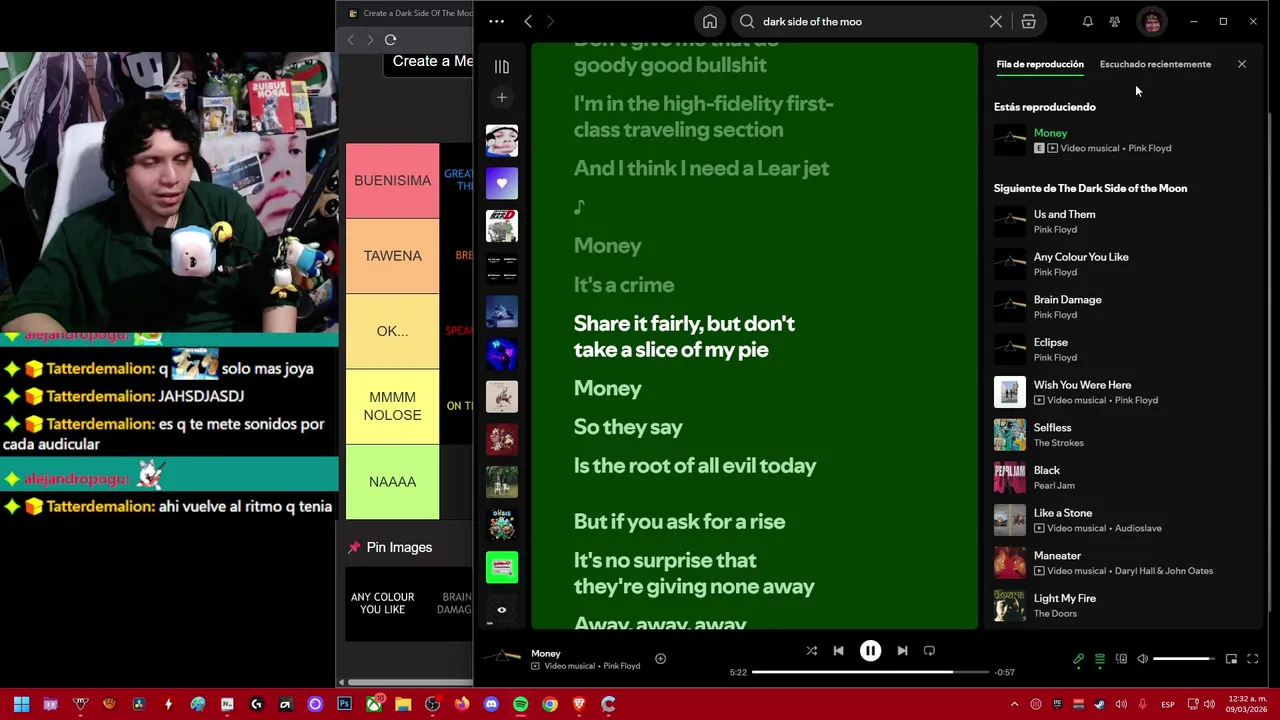The image size is (1280, 720).
Task: Switch ESP keyboard language indicator
Action: pos(1168,705)
